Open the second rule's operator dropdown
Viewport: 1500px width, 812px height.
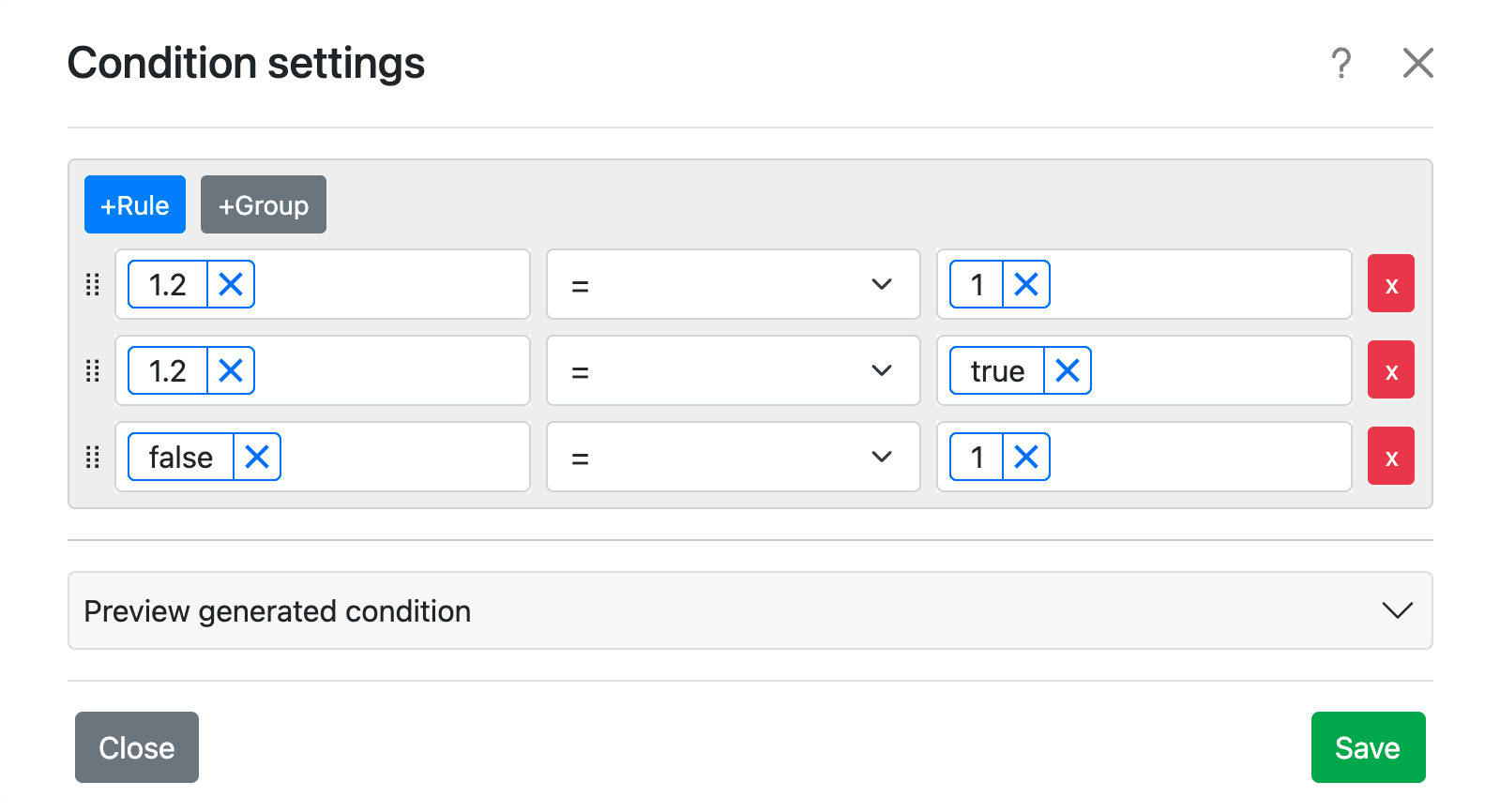coord(733,370)
